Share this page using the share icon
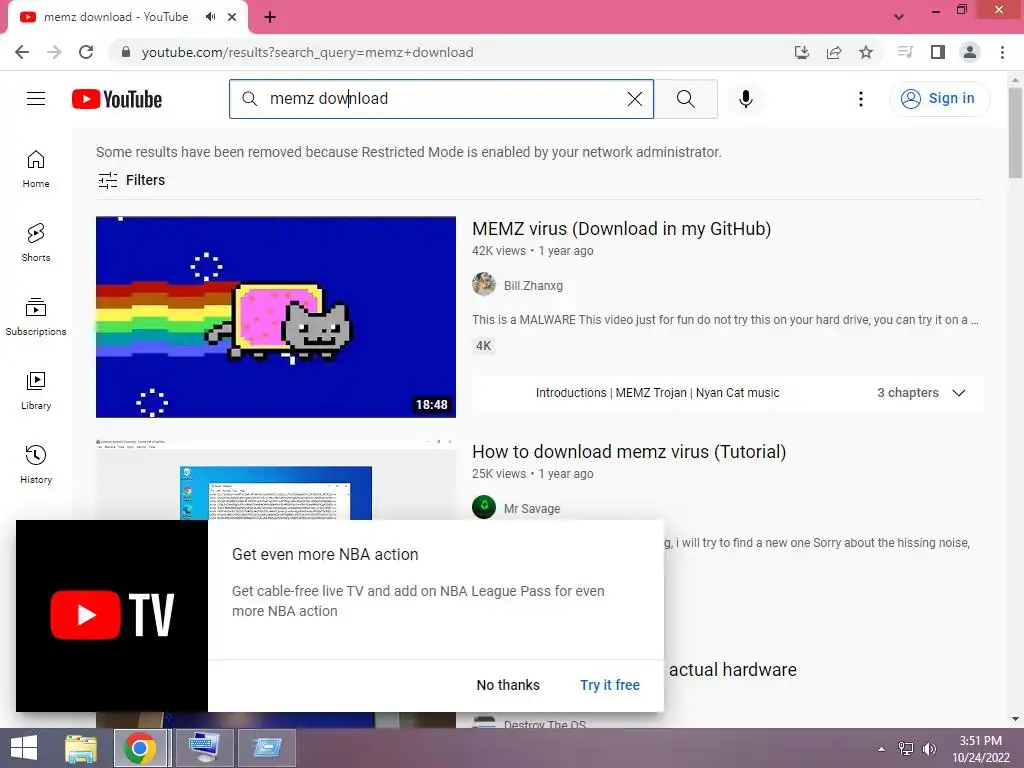 (x=834, y=52)
